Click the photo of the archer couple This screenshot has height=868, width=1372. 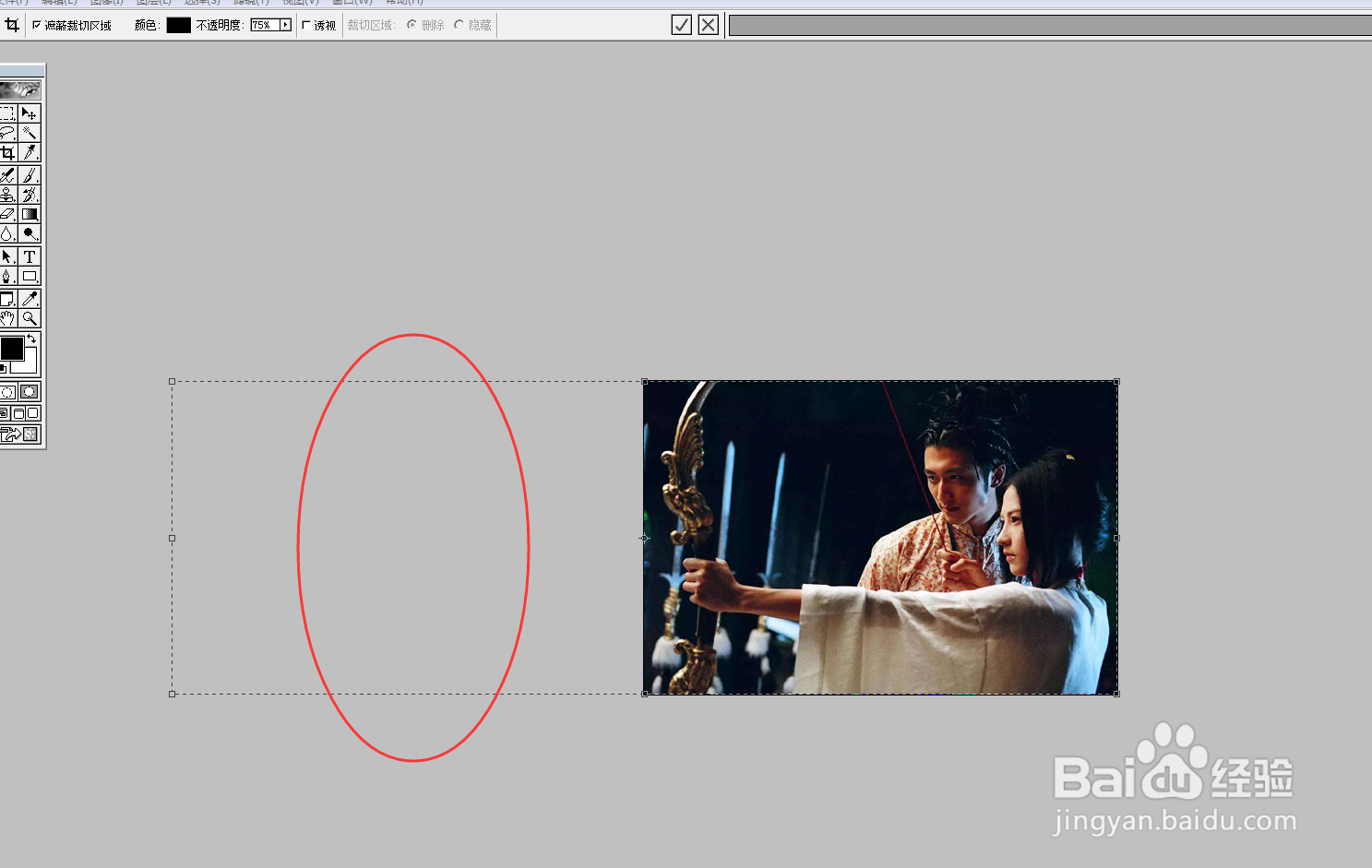click(x=880, y=538)
